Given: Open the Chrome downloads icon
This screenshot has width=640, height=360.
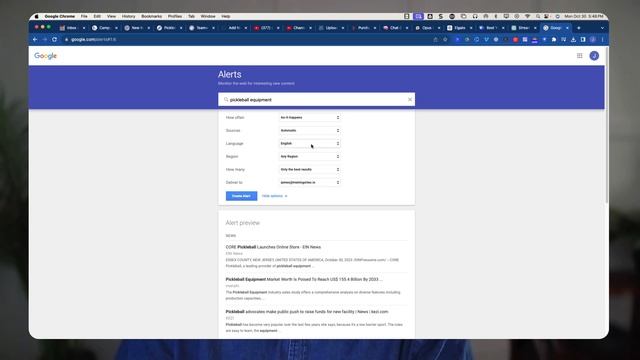Looking at the screenshot, I should [x=573, y=40].
